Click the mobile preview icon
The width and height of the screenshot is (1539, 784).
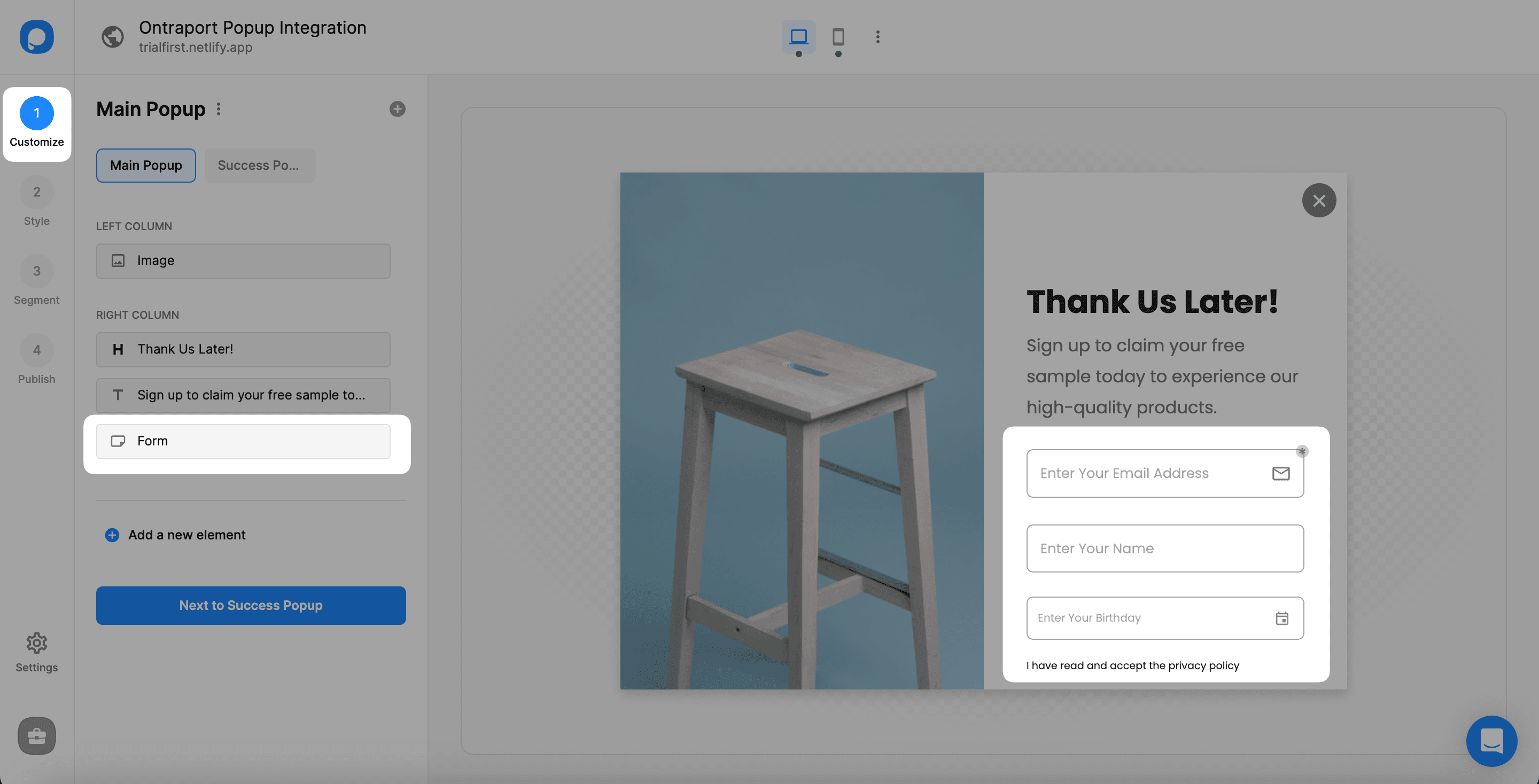(x=838, y=36)
